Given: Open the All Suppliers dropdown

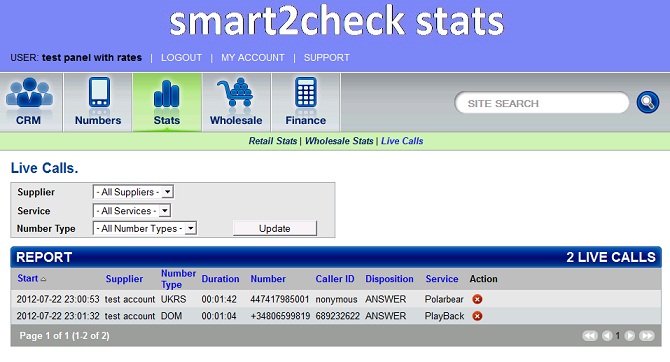Looking at the screenshot, I should coord(133,192).
